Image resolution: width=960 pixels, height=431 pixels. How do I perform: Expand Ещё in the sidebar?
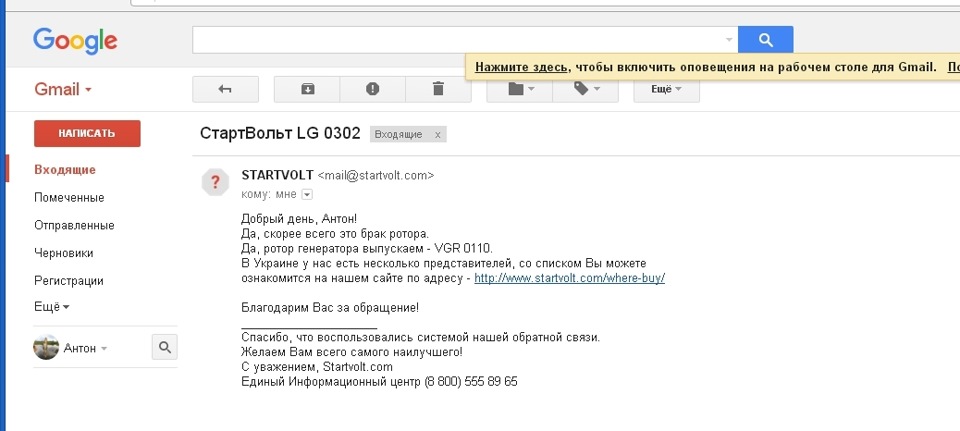pyautogui.click(x=51, y=307)
